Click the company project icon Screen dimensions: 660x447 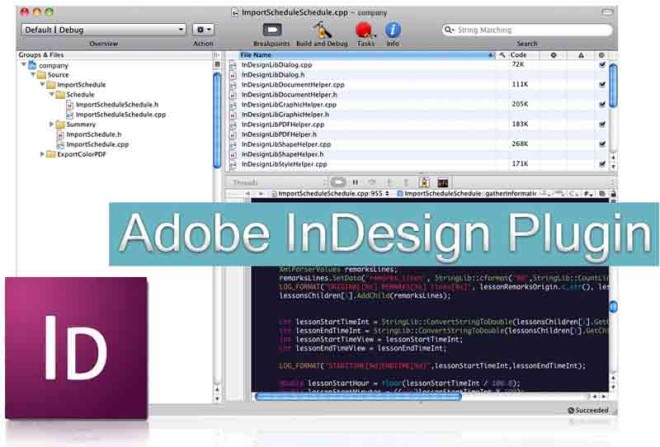(32, 65)
